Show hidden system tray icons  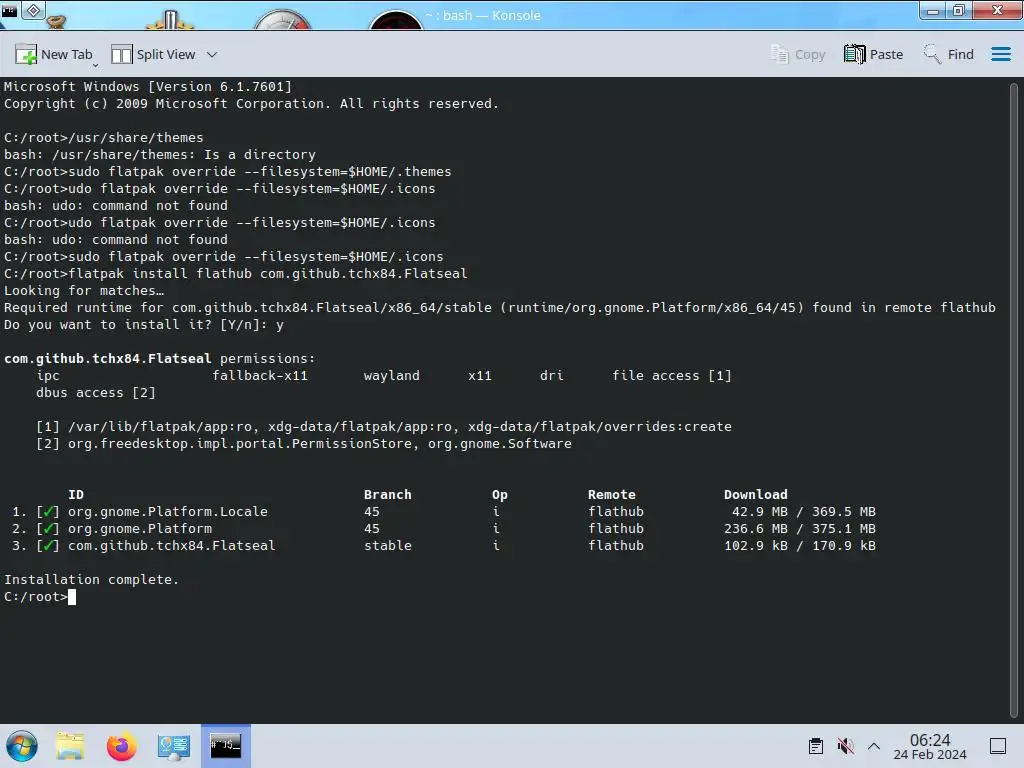pos(874,746)
